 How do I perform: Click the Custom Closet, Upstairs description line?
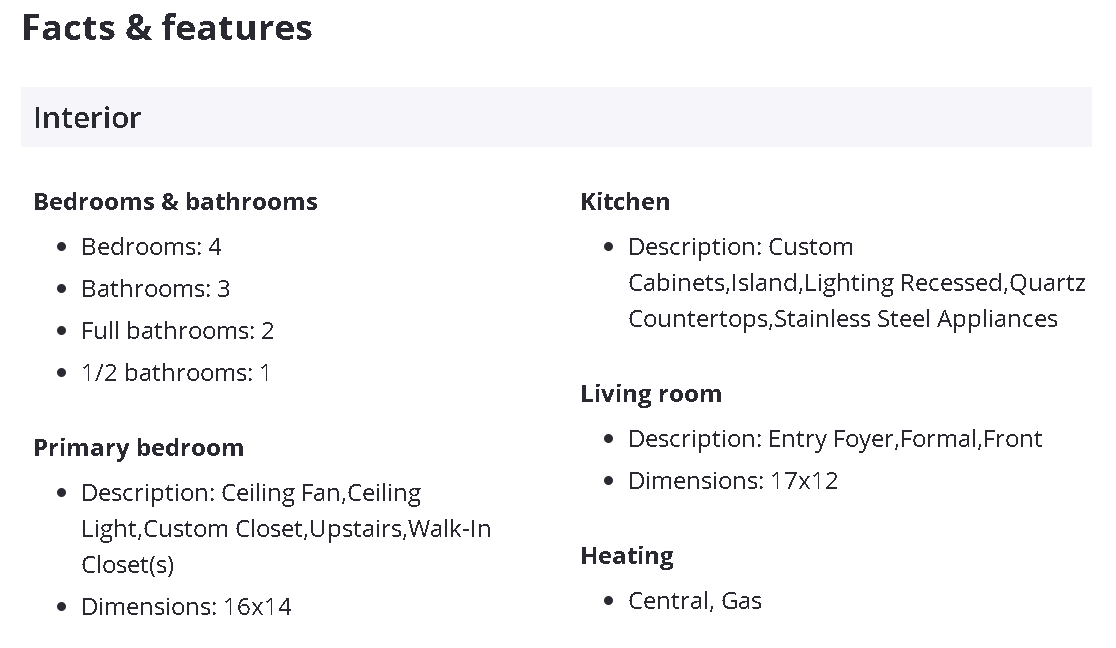click(286, 529)
